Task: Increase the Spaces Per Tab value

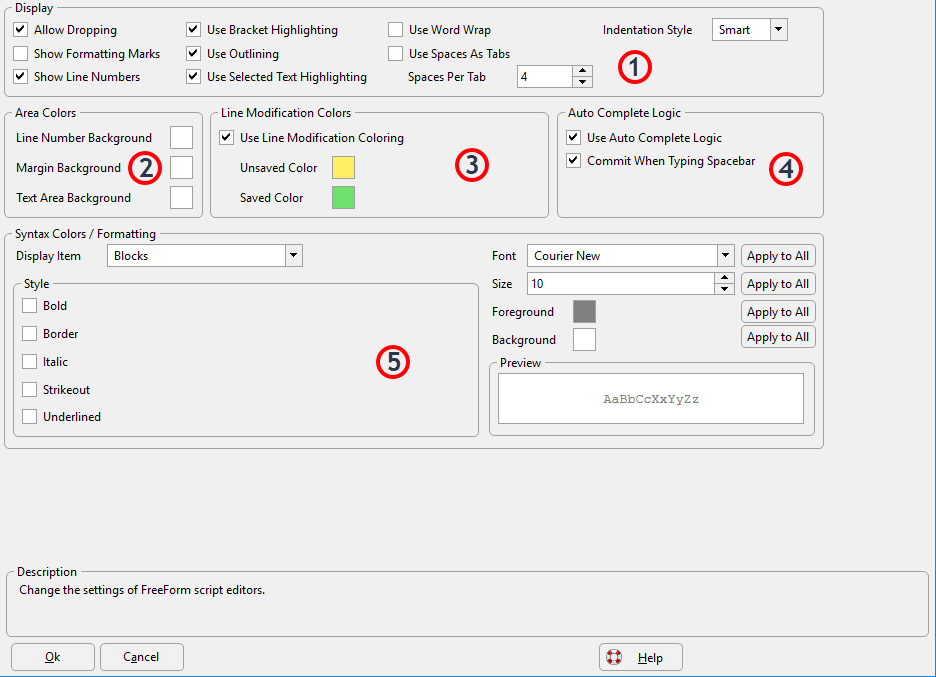Action: 583,70
